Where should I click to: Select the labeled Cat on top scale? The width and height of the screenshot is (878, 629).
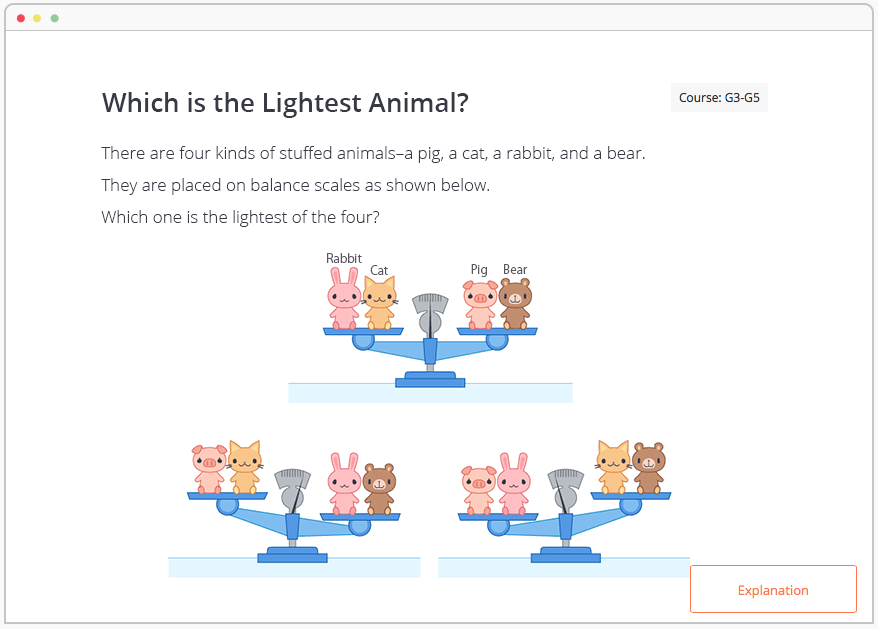point(380,304)
